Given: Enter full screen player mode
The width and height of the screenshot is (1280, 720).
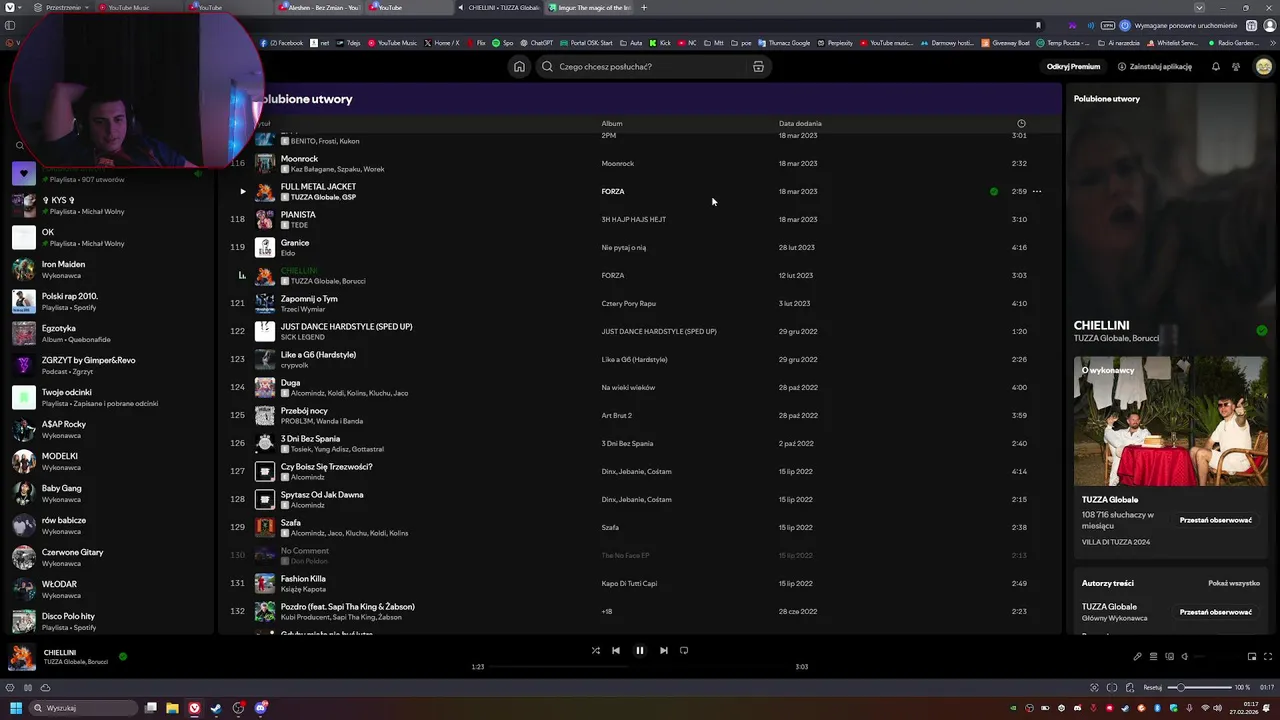Looking at the screenshot, I should tap(1268, 657).
